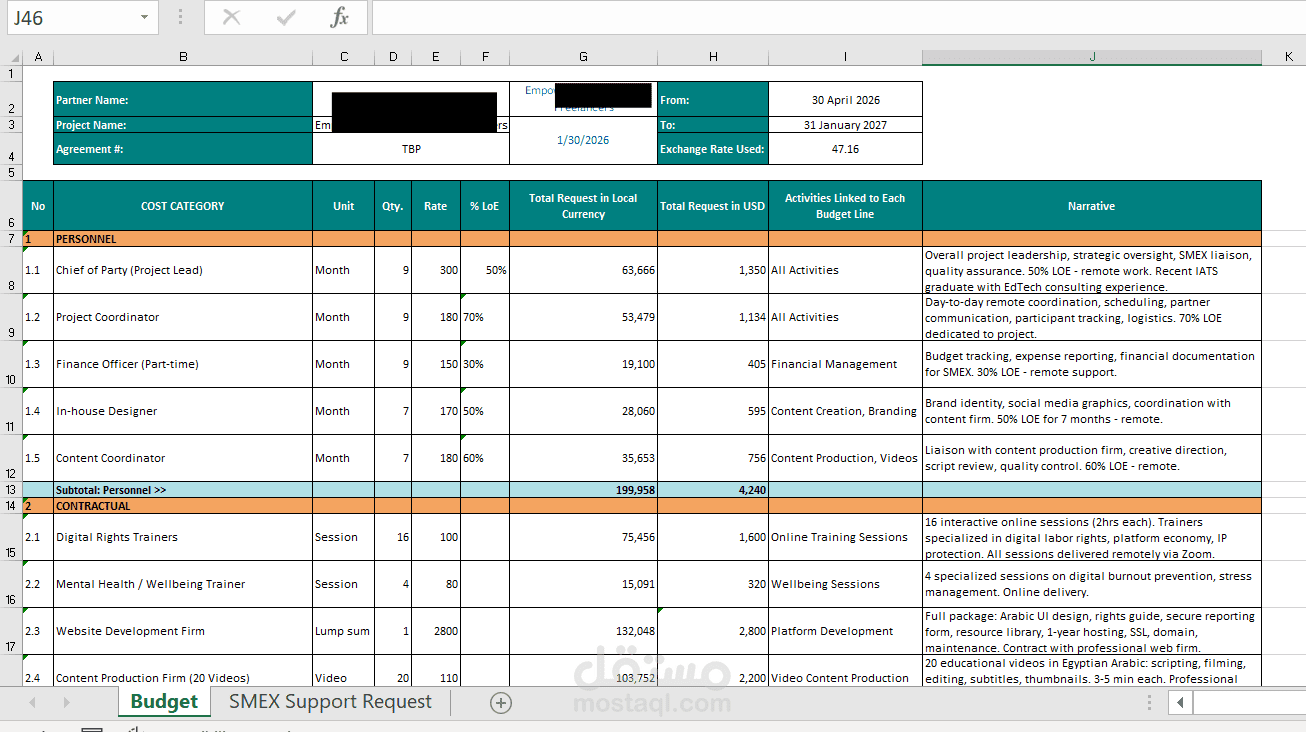Click the 'Subtotal: Personnel >>' cell
The width and height of the screenshot is (1306, 732).
183,490
